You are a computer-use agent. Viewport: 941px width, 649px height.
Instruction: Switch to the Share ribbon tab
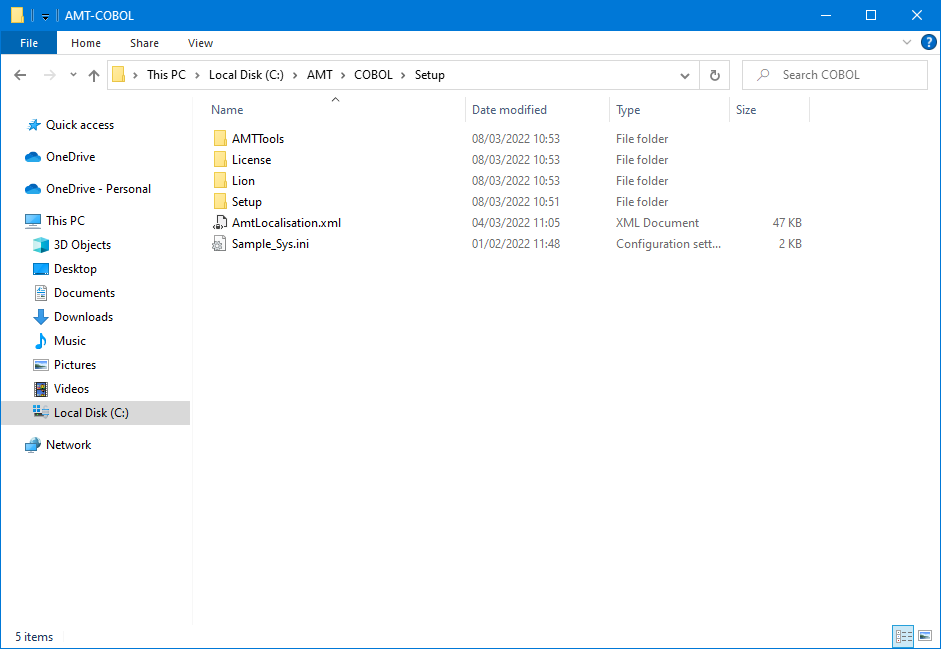(x=144, y=43)
